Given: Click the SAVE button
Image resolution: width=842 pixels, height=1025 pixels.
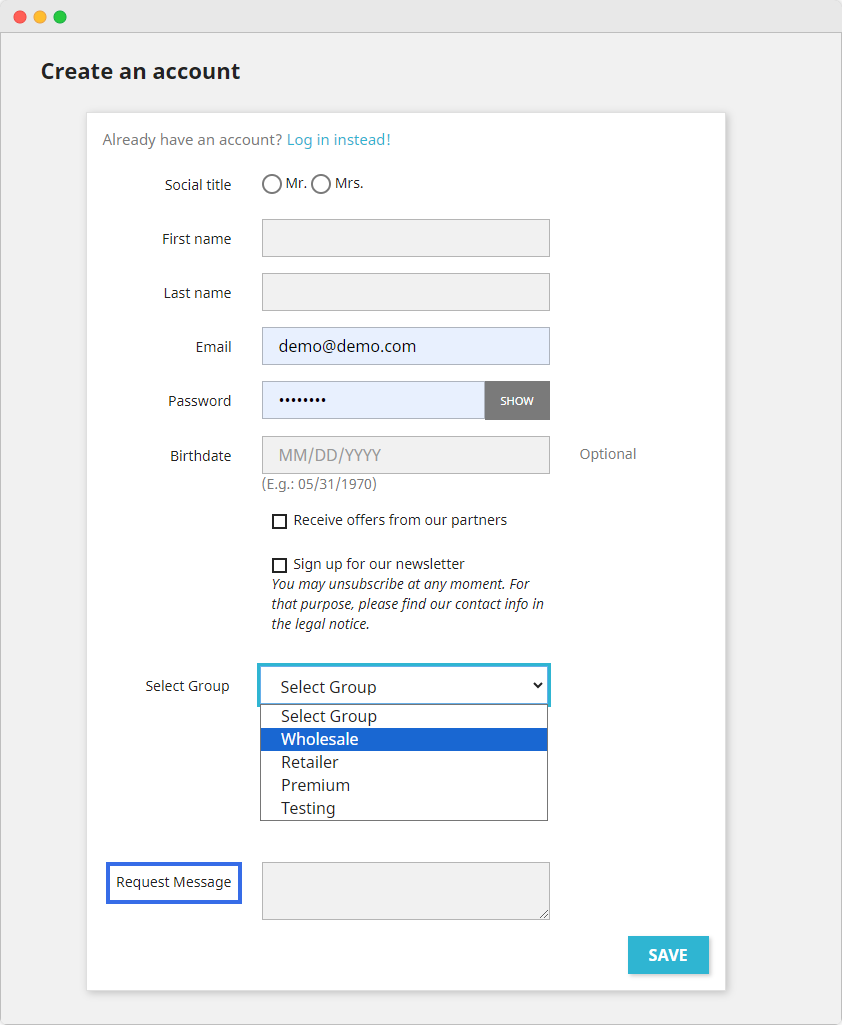Looking at the screenshot, I should [x=667, y=955].
